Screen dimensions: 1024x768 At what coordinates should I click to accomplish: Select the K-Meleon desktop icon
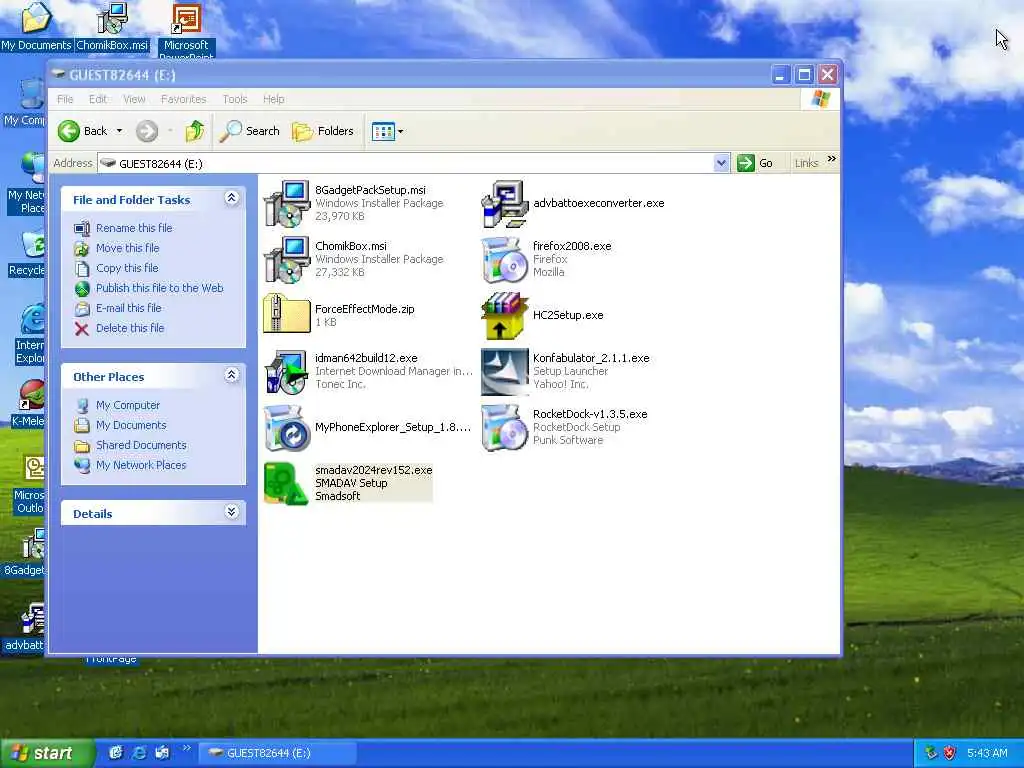click(27, 403)
